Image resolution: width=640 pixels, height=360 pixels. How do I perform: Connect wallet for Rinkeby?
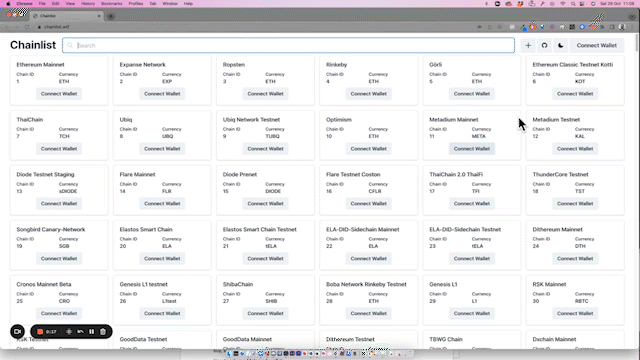pyautogui.click(x=369, y=94)
